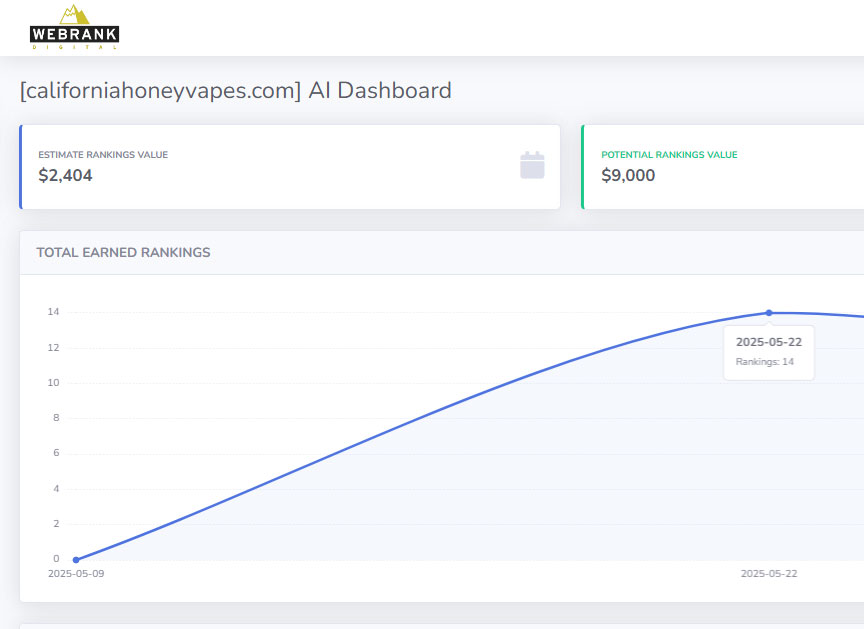864x629 pixels.
Task: Click the $9,000 potential value
Action: [628, 176]
